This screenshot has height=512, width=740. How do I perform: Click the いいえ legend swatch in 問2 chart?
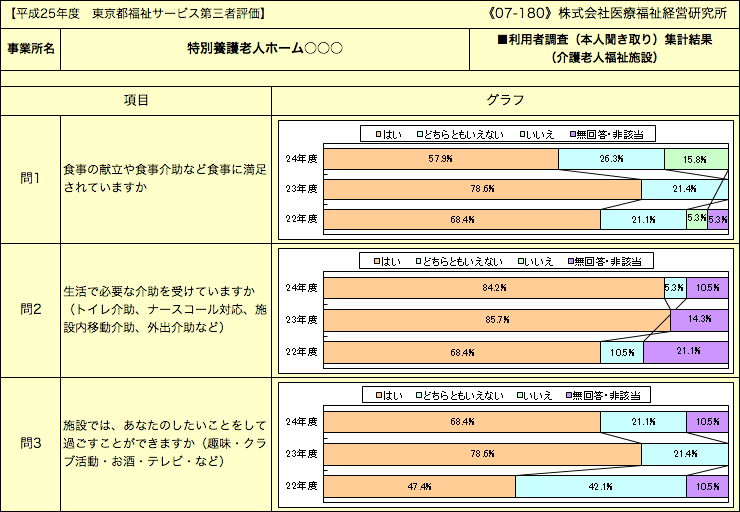521,261
